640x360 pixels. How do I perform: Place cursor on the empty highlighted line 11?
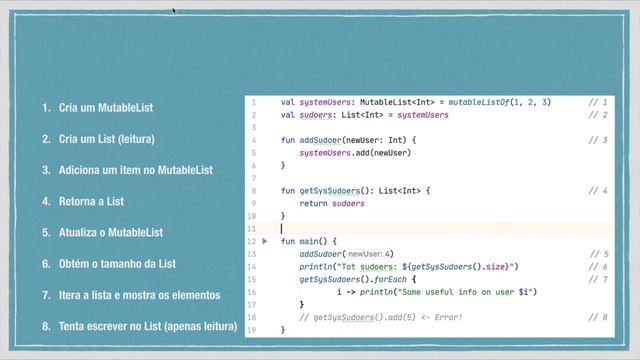[429, 229]
